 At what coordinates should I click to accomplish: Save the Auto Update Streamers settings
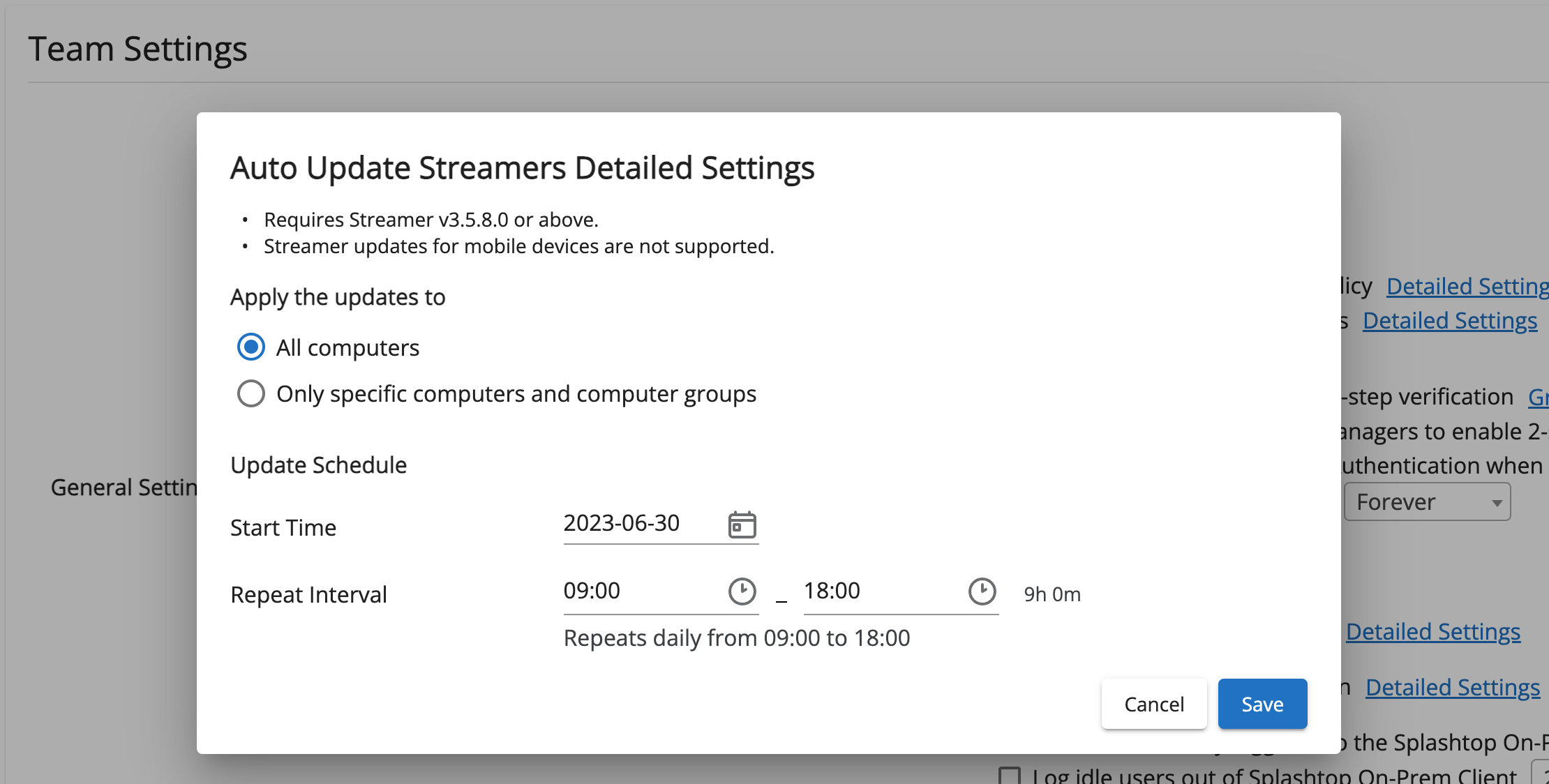(1262, 704)
